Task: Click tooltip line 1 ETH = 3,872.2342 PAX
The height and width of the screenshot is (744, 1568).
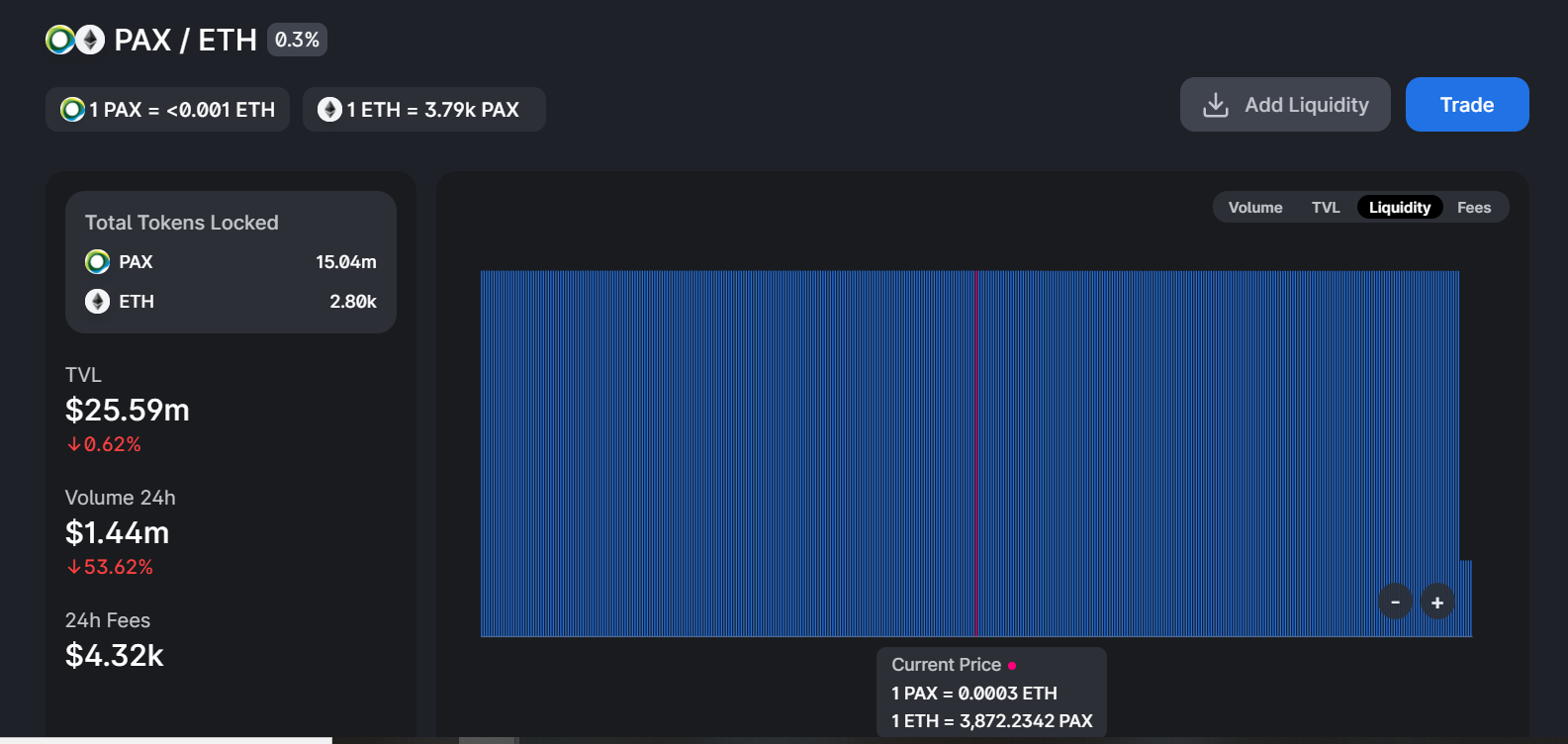Action: pos(992,721)
